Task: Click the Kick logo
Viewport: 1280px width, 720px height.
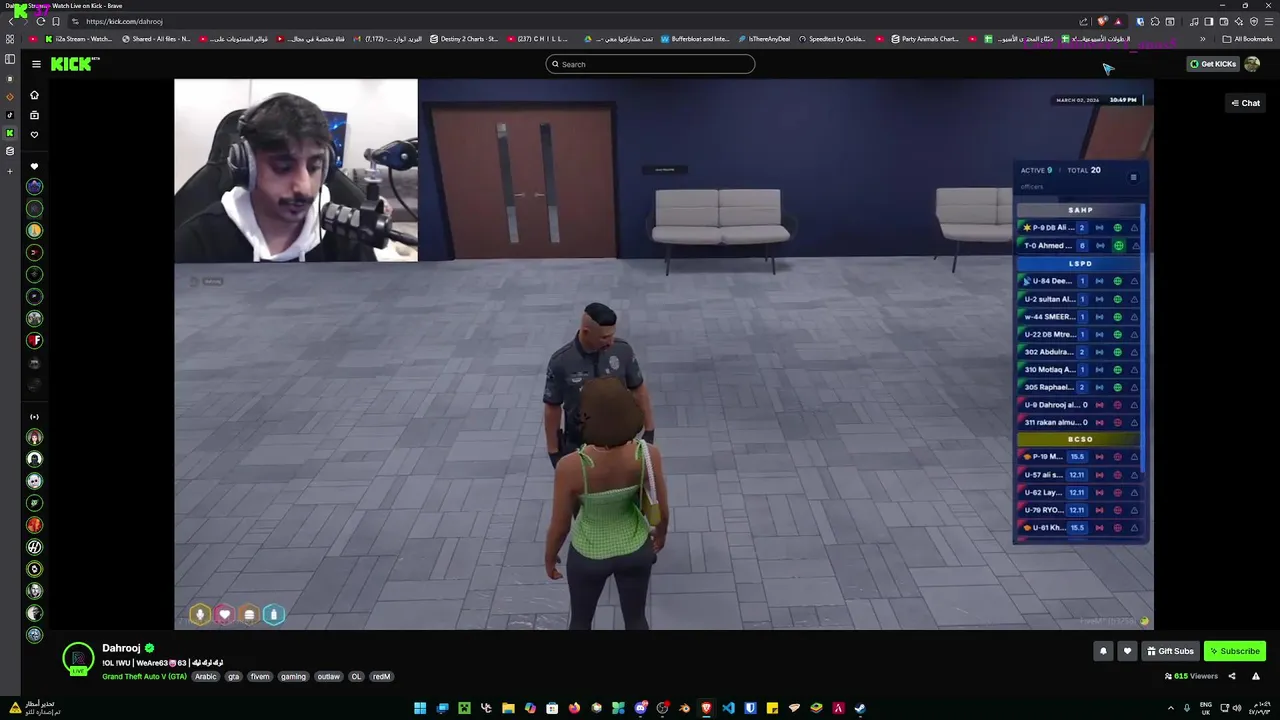Action: pyautogui.click(x=75, y=64)
